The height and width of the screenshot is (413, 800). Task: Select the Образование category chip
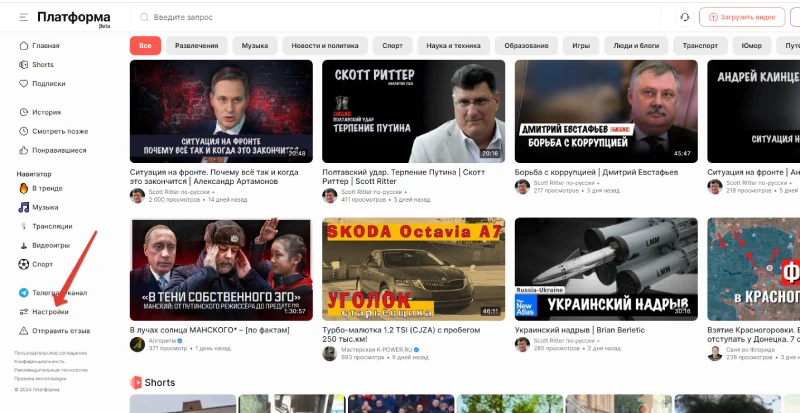pyautogui.click(x=526, y=45)
